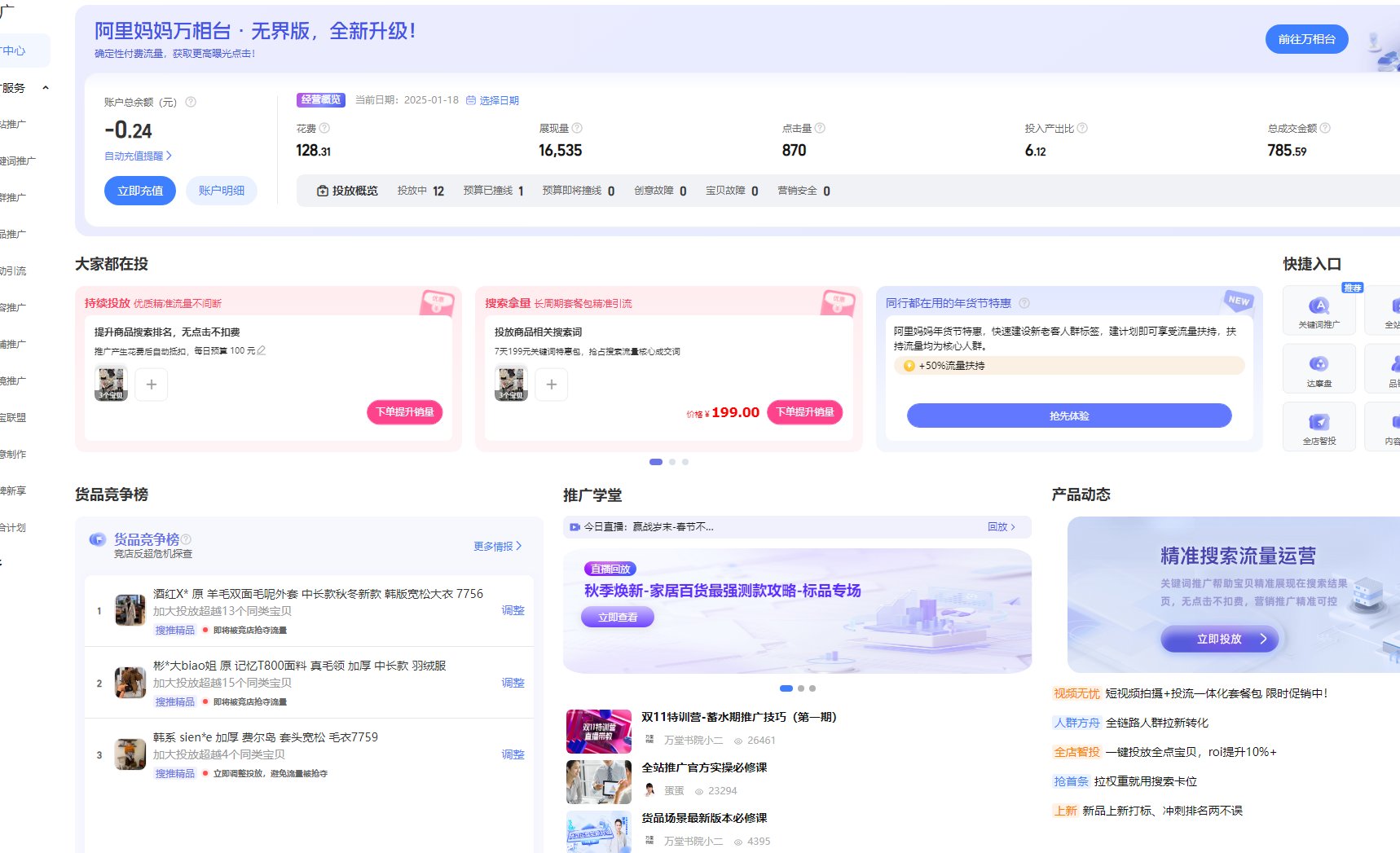This screenshot has height=853, width=1400.
Task: Open the 3个宝贝 thumbnail in 搜索拿量 card
Action: coord(511,384)
